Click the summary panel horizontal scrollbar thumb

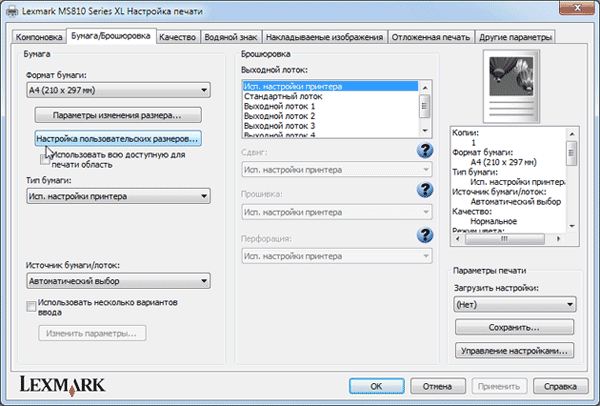[x=505, y=239]
